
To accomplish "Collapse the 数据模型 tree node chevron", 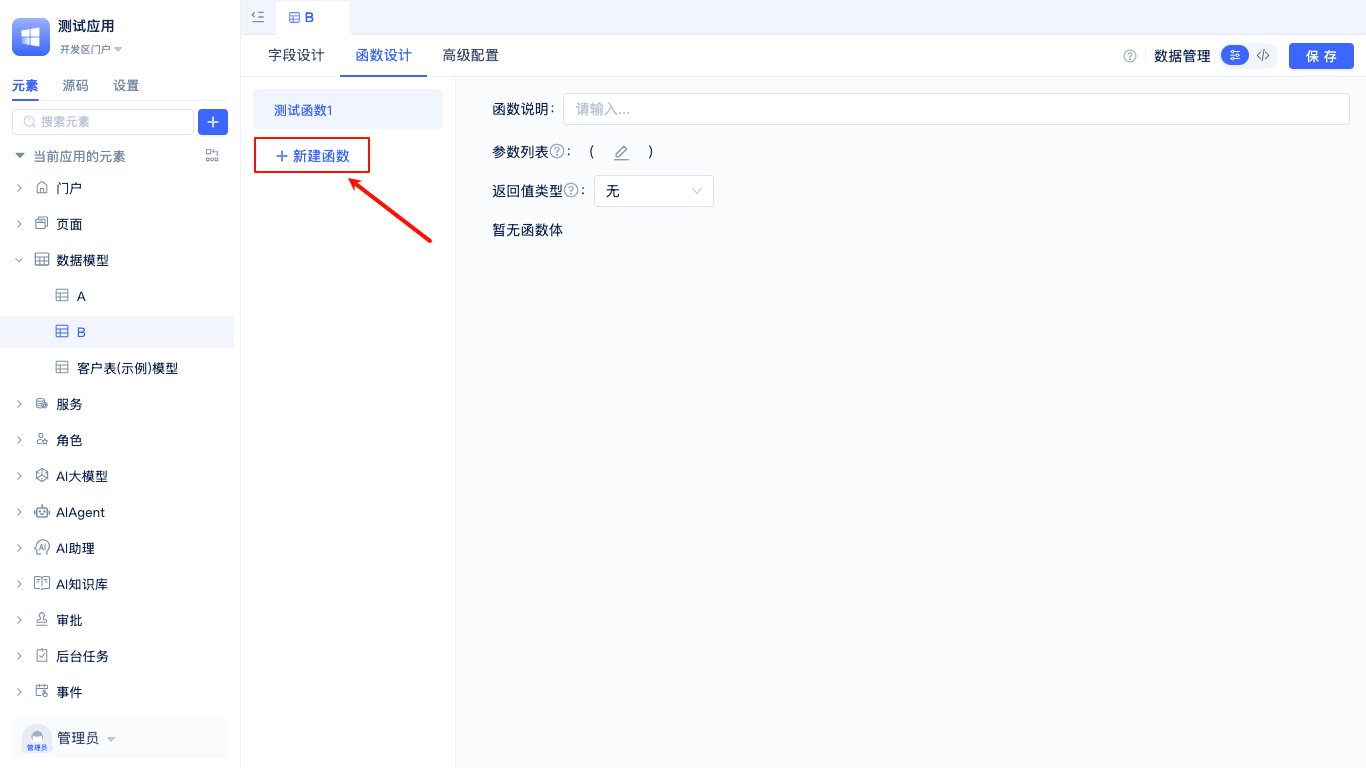I will point(19,260).
